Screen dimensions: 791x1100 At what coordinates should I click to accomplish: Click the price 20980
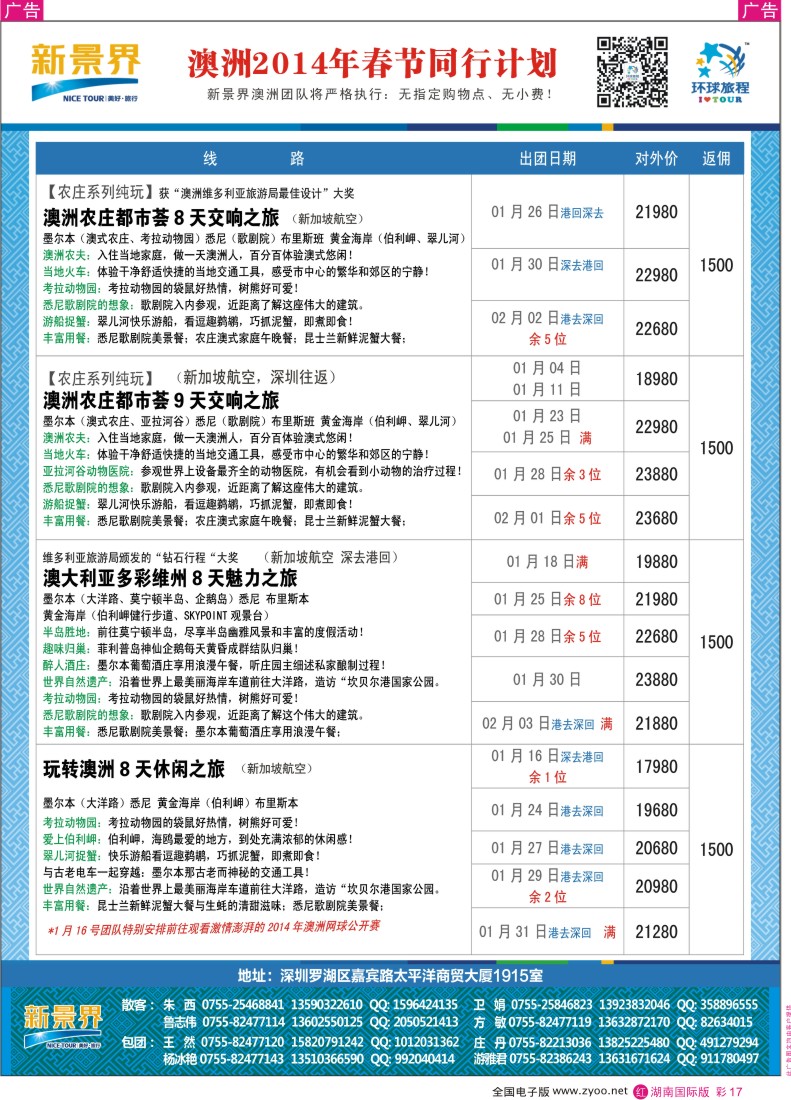[656, 886]
